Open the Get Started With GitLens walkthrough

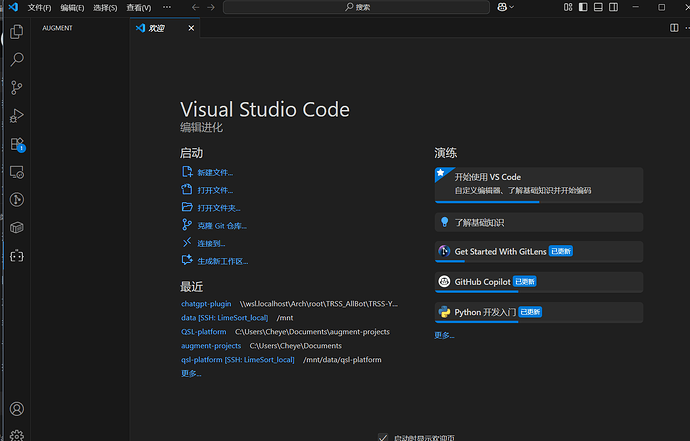(x=539, y=252)
